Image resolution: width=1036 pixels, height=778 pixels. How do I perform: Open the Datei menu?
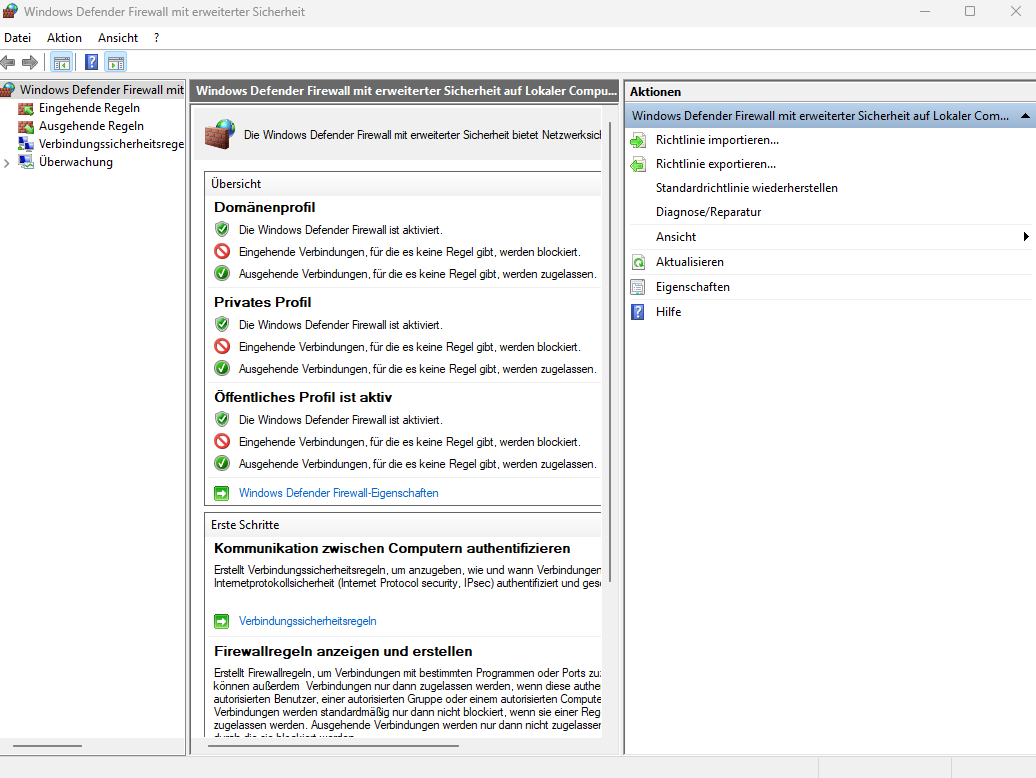[x=17, y=38]
